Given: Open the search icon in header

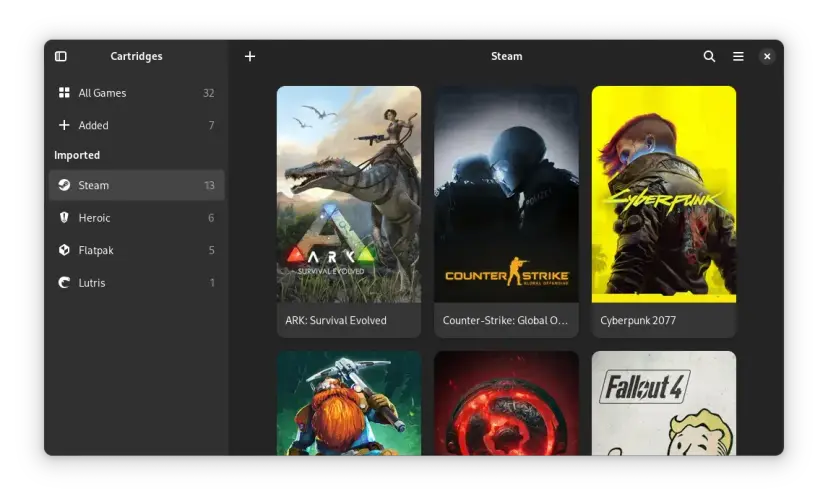Looking at the screenshot, I should (709, 56).
